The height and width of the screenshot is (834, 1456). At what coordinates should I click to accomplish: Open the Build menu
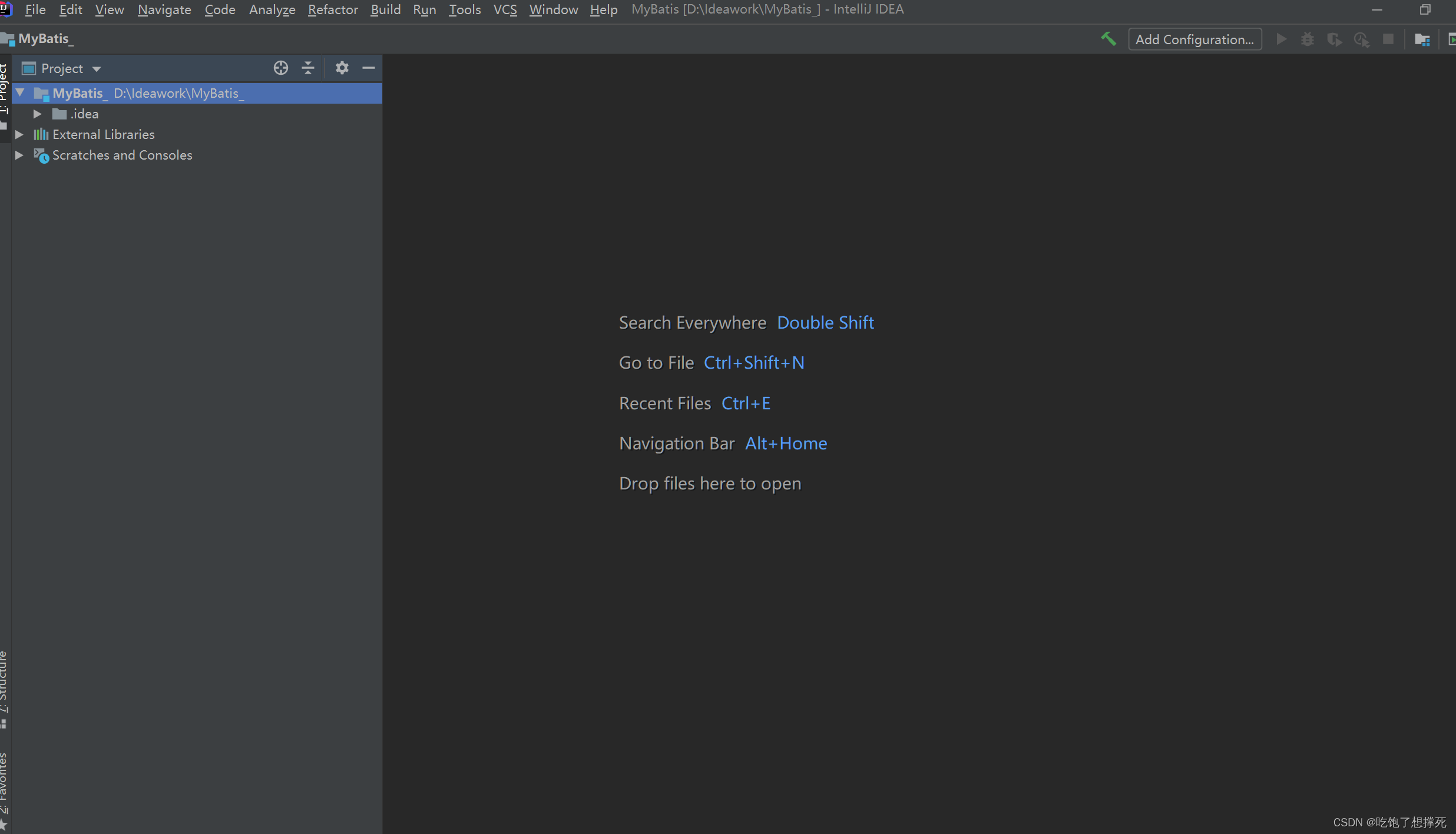coord(386,9)
